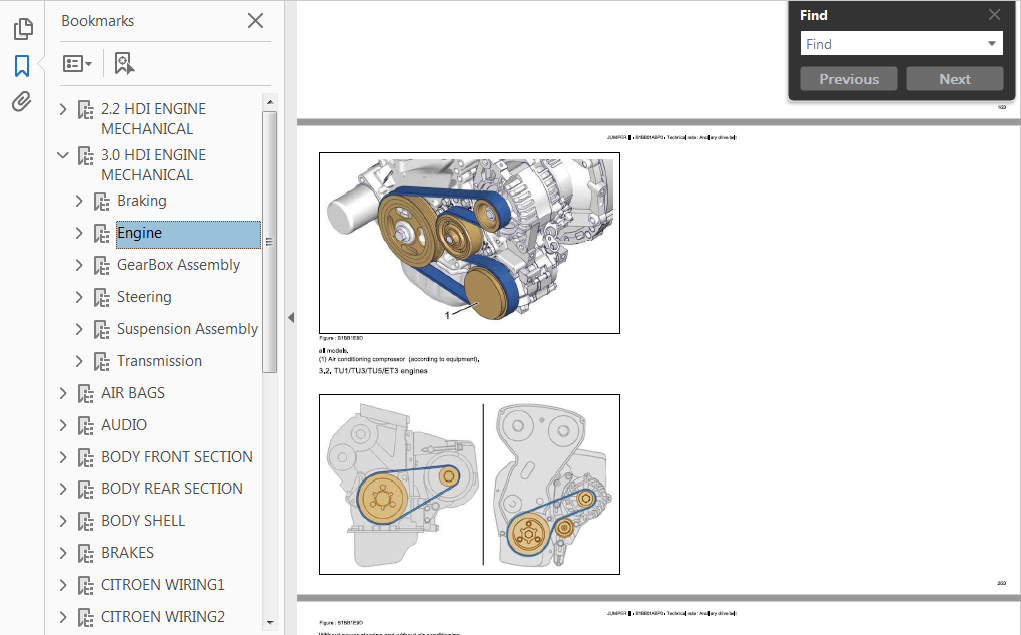Expand the AUDIO bookmark
The height and width of the screenshot is (635, 1021).
[x=63, y=425]
